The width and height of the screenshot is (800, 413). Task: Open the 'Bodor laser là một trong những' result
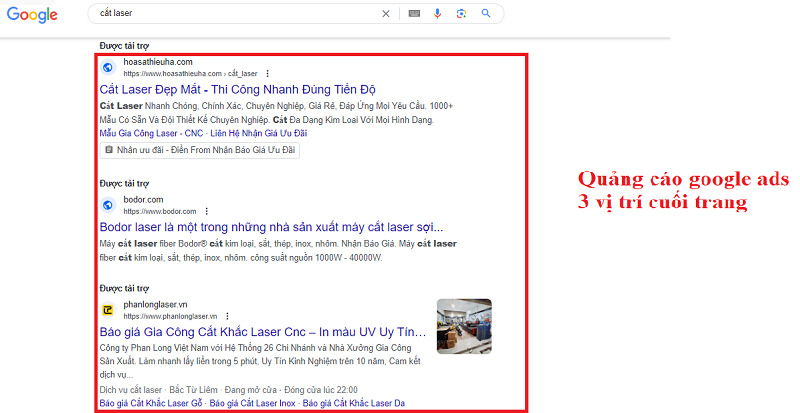click(271, 227)
